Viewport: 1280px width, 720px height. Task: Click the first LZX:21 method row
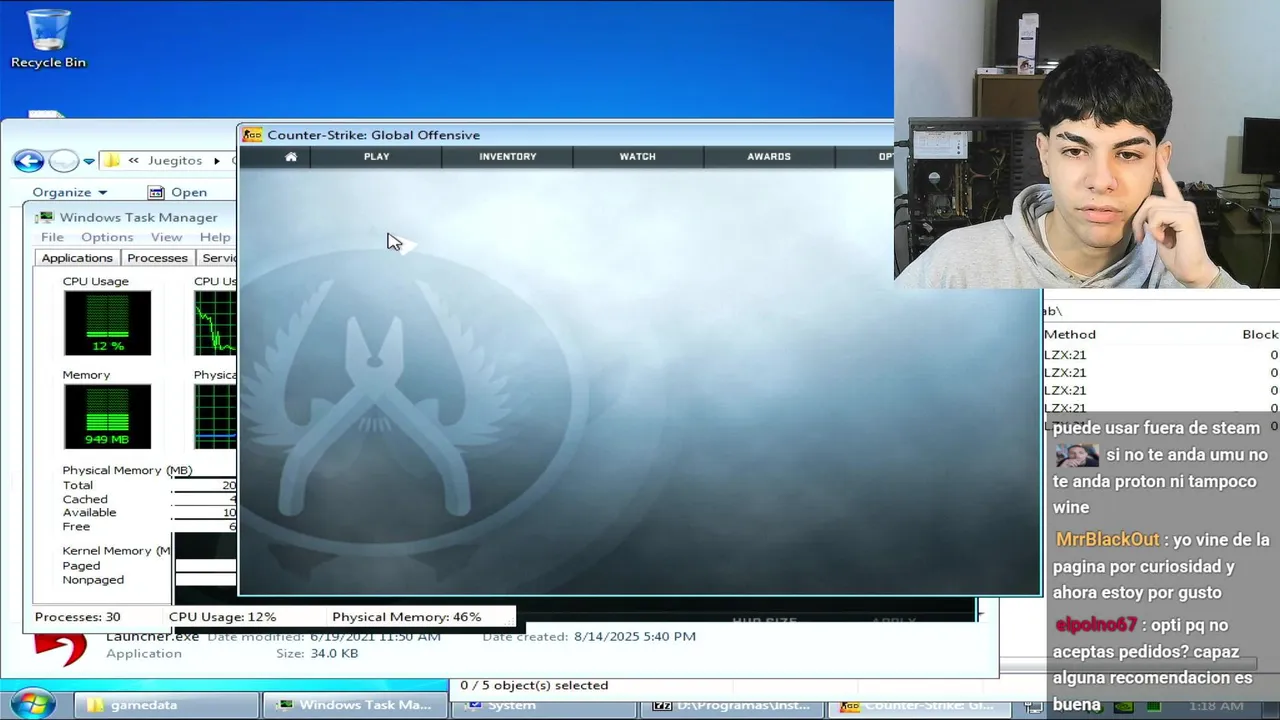(x=1065, y=355)
